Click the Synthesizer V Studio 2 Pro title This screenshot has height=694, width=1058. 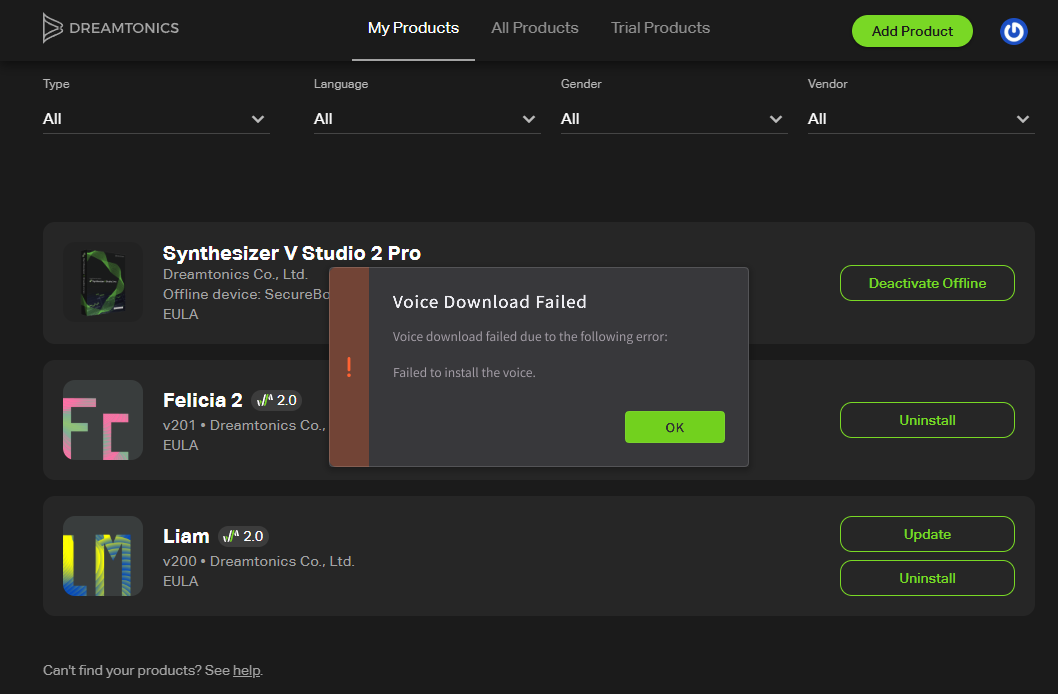(291, 253)
